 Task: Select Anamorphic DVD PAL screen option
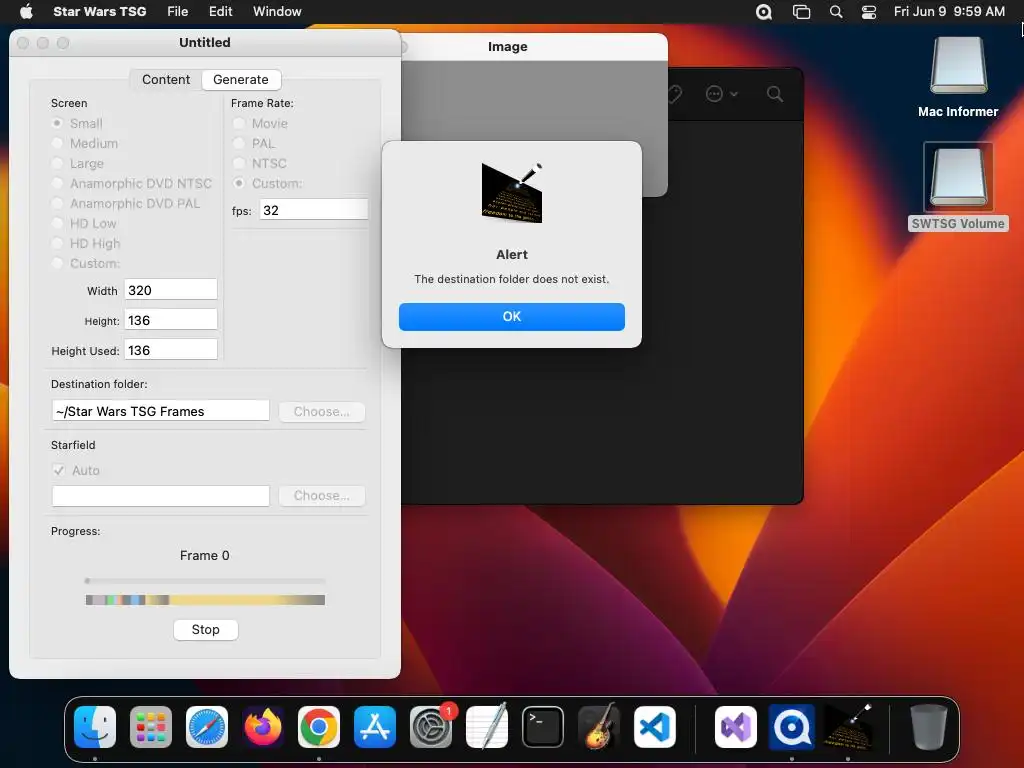[x=57, y=203]
